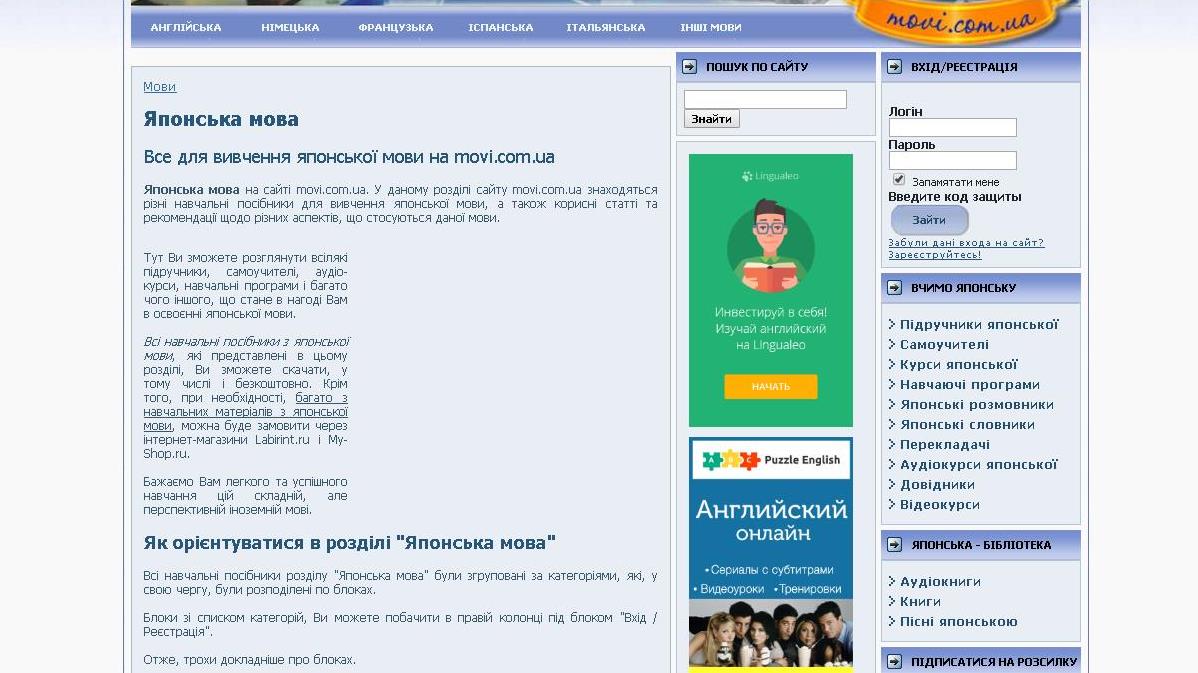Click the movi.com.ua site logo

click(956, 22)
